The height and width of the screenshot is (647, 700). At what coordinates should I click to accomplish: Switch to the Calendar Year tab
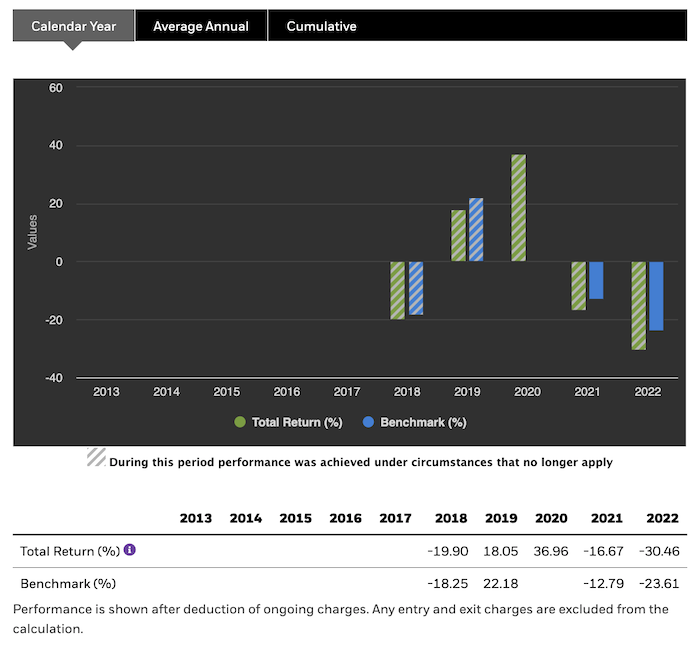(72, 26)
